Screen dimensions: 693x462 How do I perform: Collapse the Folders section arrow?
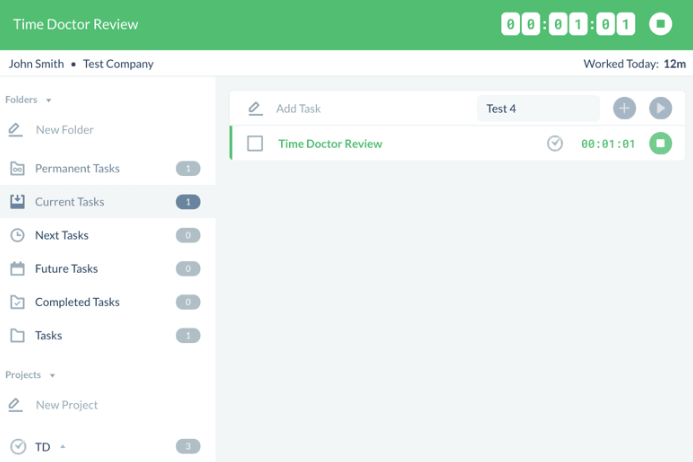(x=49, y=100)
